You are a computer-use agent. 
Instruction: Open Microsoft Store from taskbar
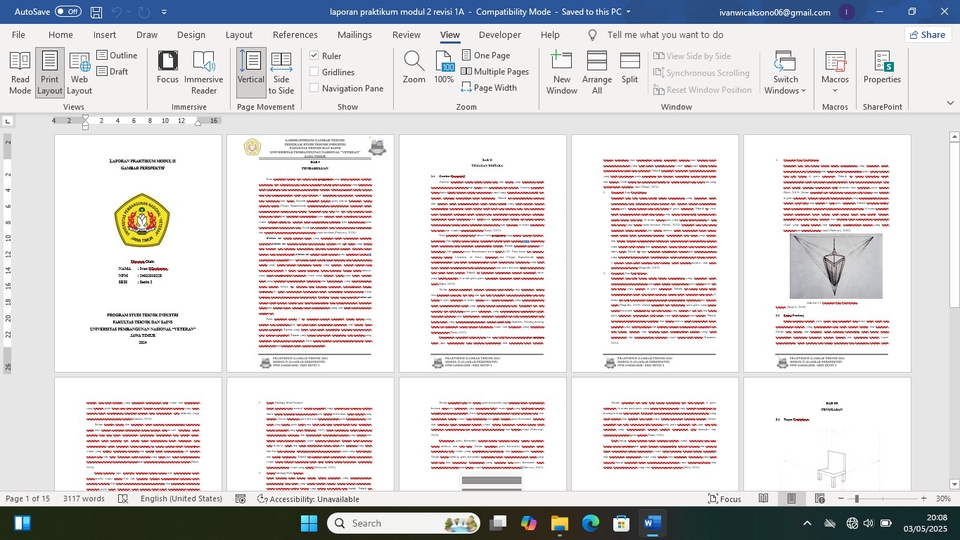(621, 523)
